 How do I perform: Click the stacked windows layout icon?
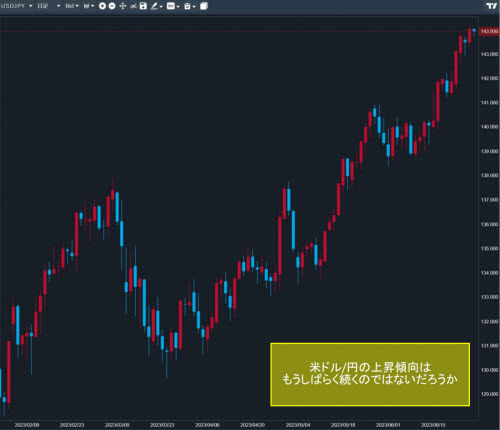click(x=204, y=6)
